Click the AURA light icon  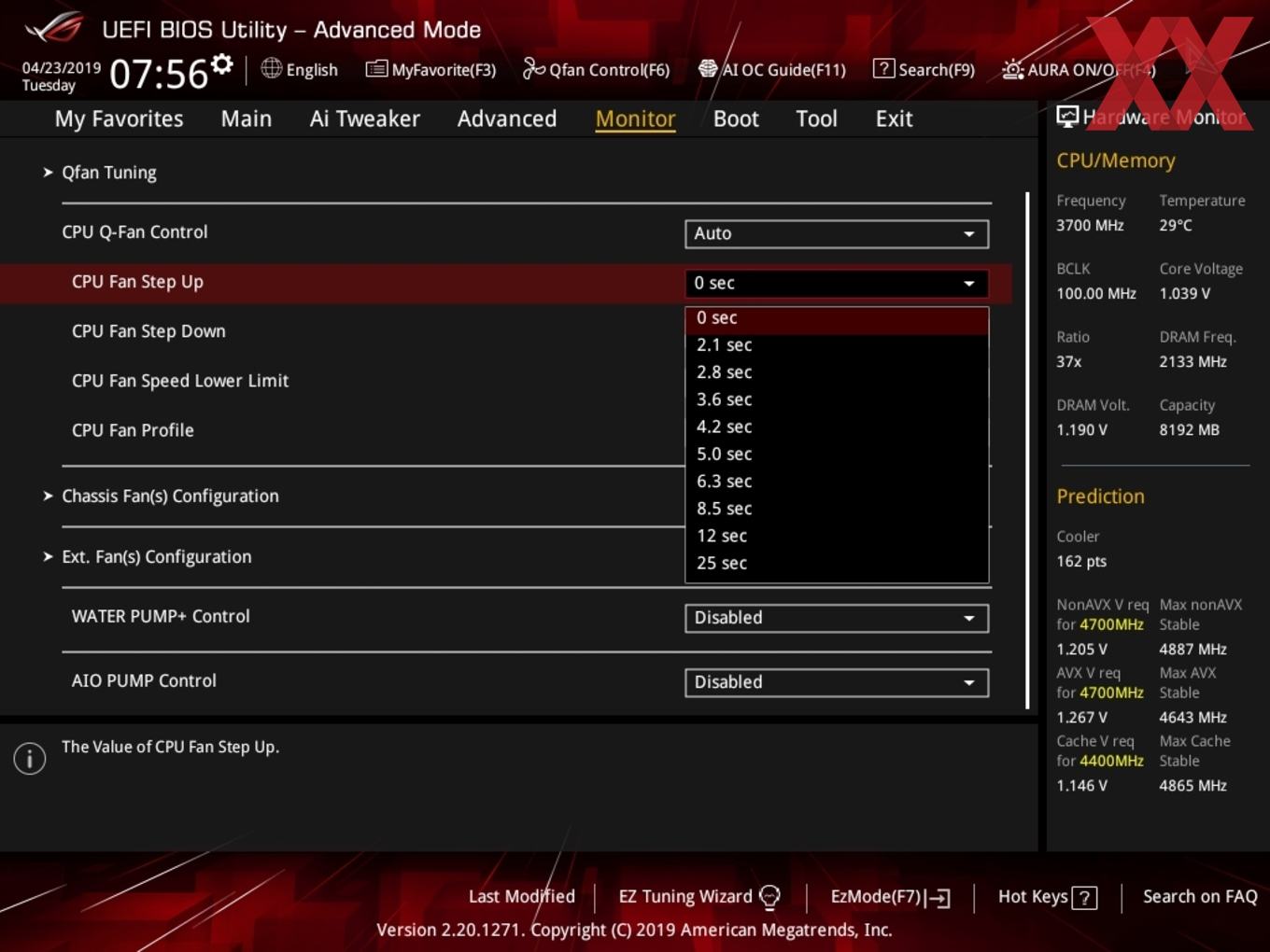click(1012, 69)
